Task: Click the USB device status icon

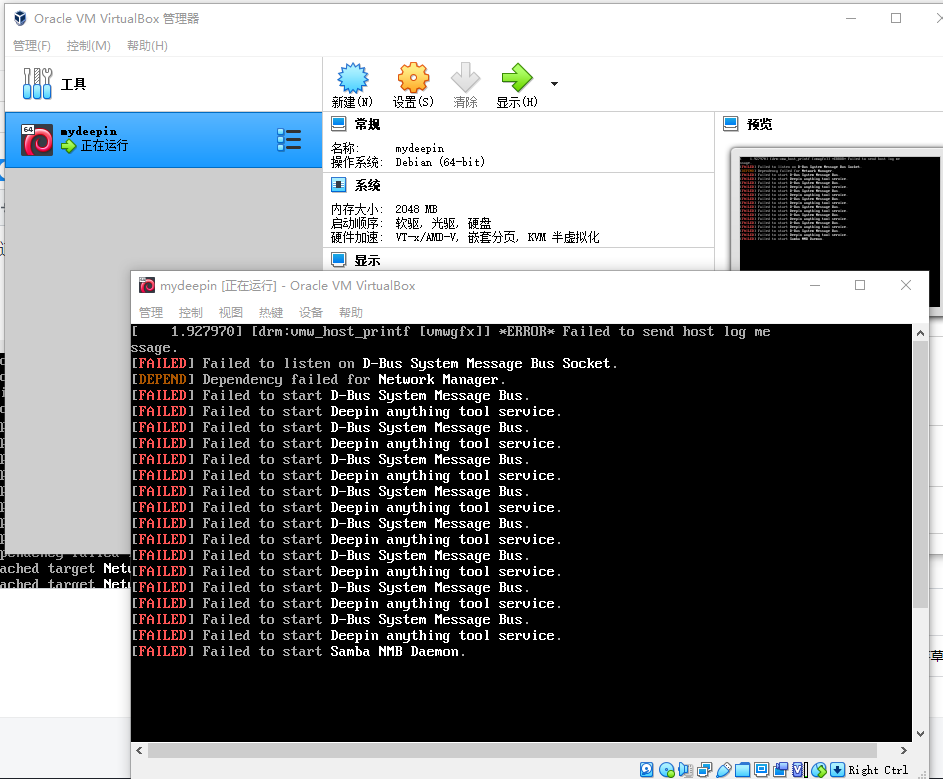Action: pos(725,769)
